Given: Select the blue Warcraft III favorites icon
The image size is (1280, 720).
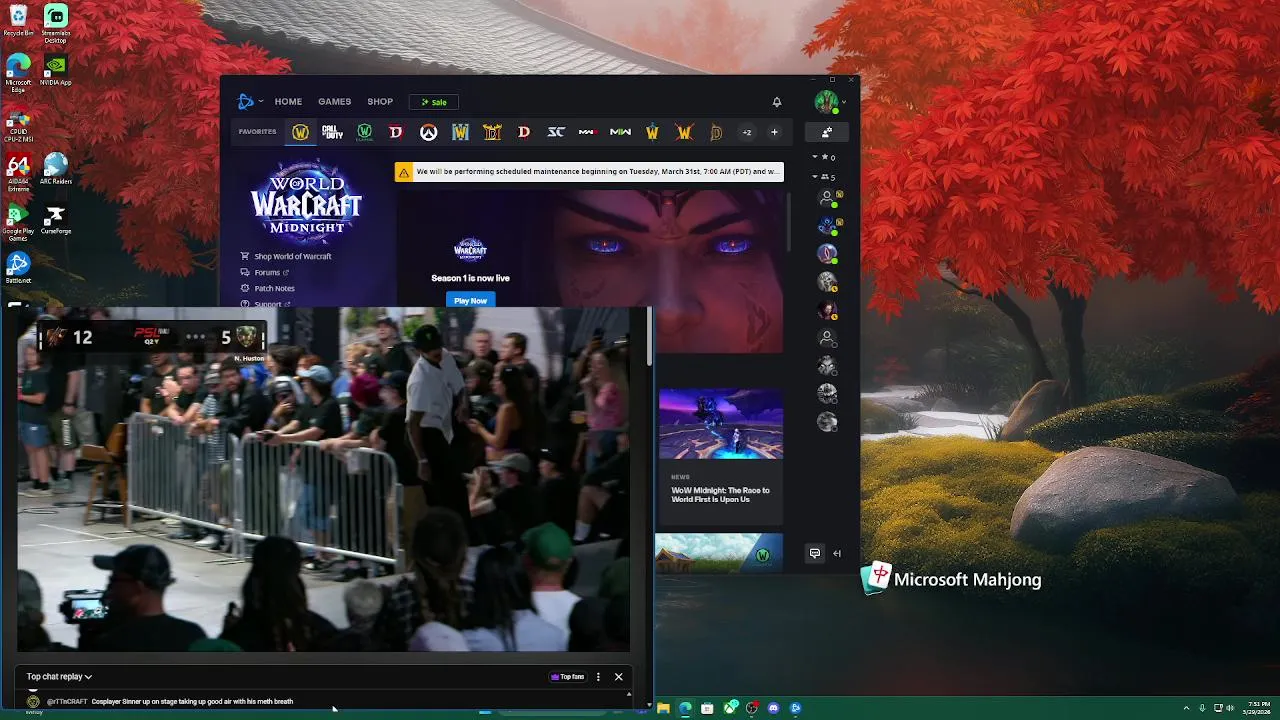Looking at the screenshot, I should (x=460, y=132).
